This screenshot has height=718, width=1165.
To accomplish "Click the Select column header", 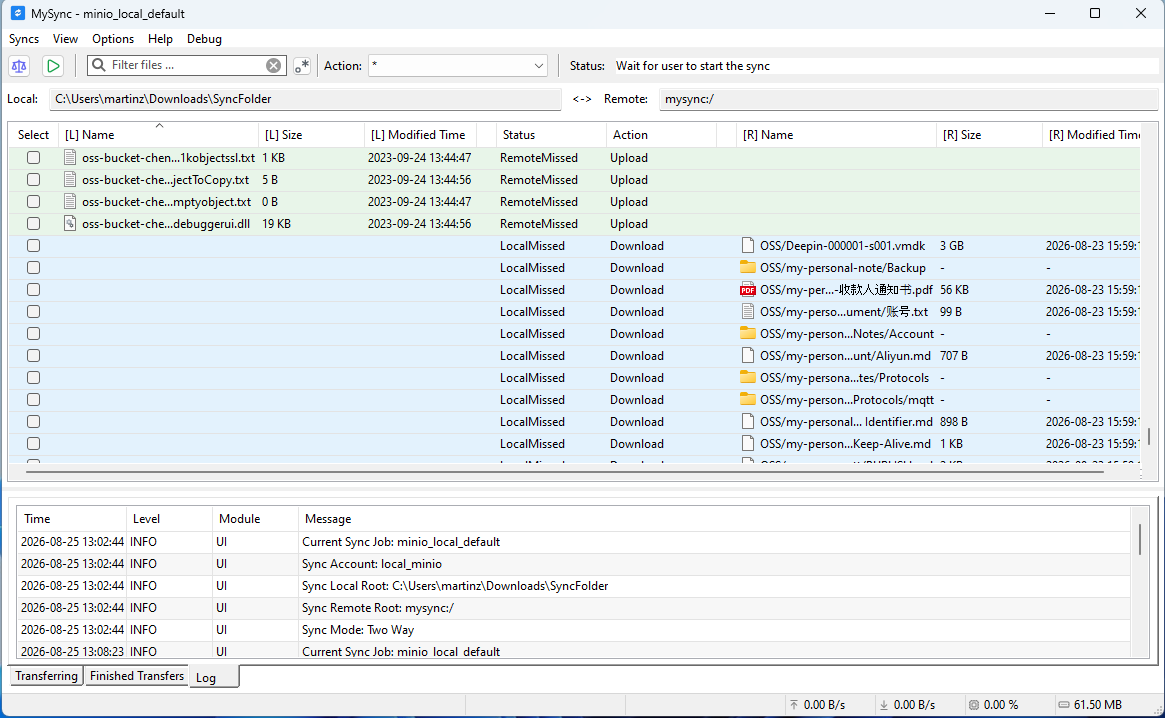I will pos(33,135).
